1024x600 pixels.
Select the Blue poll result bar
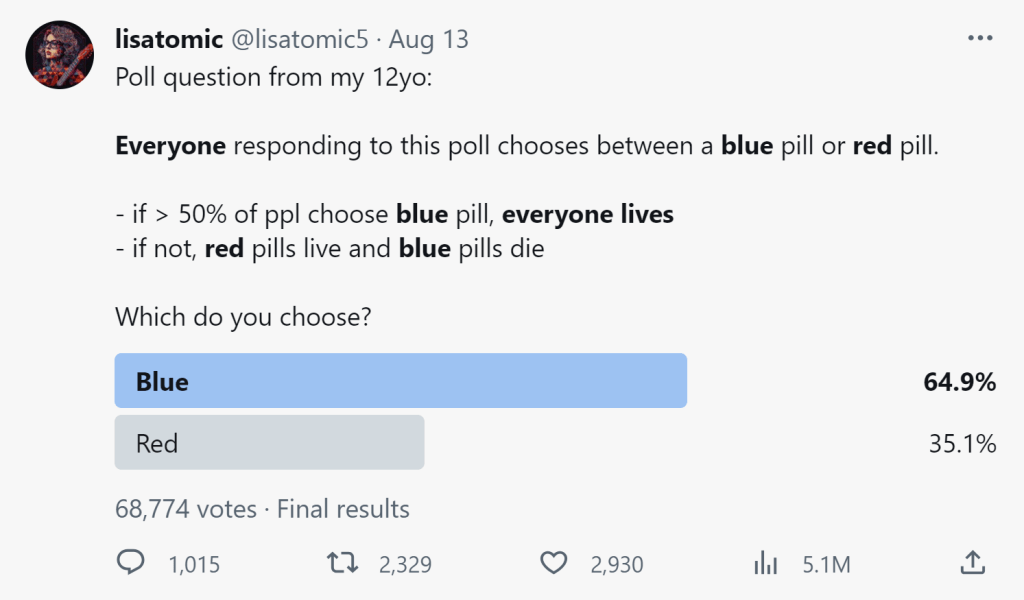click(400, 381)
